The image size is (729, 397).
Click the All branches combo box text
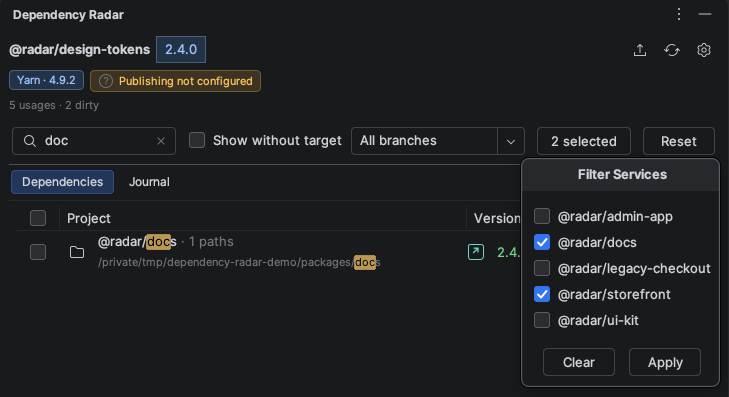[x=398, y=141]
